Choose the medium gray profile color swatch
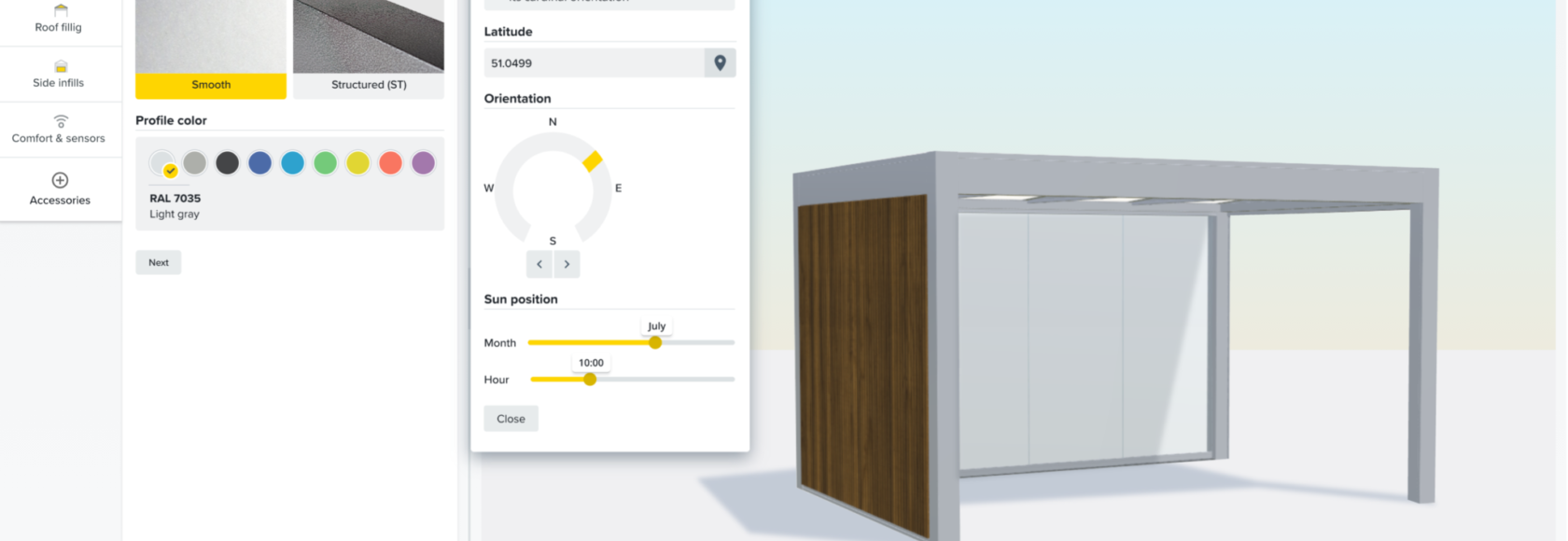Image resolution: width=1568 pixels, height=541 pixels. 195,163
